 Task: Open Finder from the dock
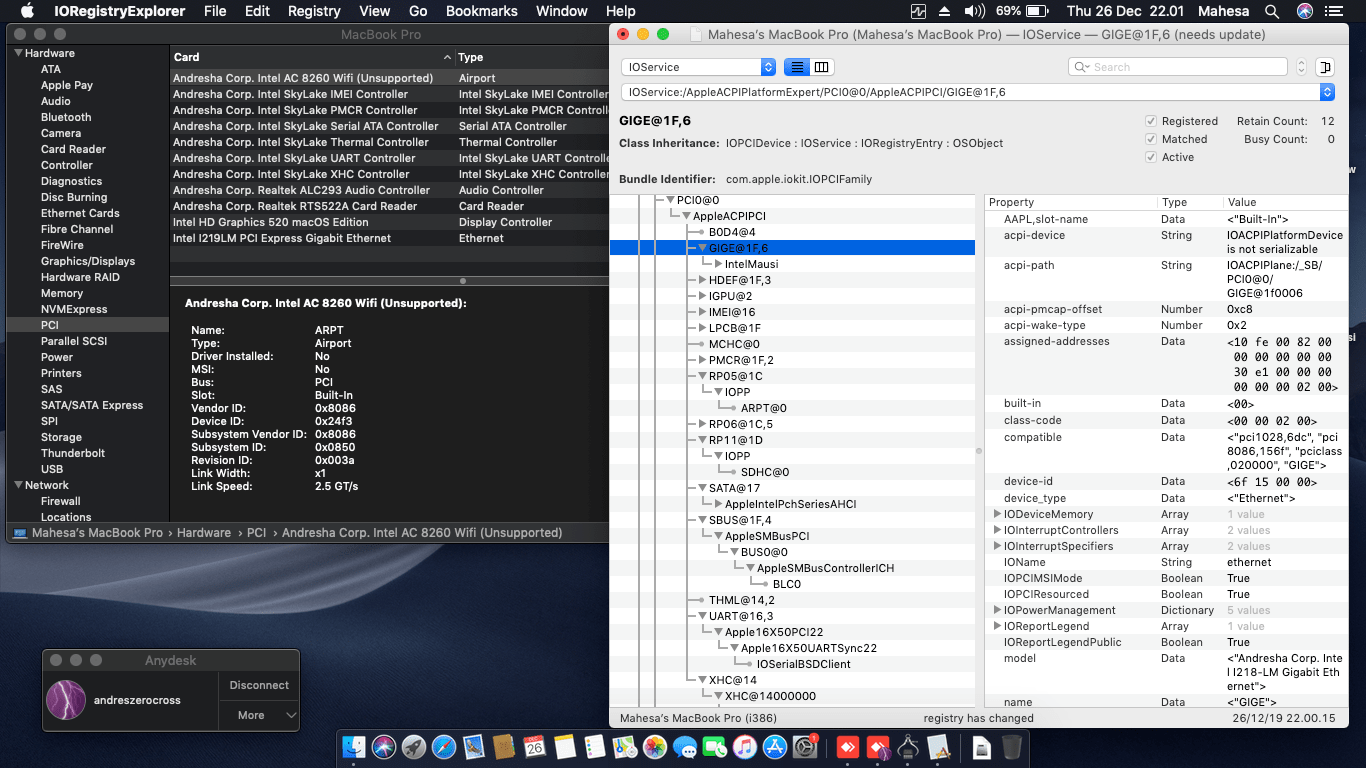point(354,746)
